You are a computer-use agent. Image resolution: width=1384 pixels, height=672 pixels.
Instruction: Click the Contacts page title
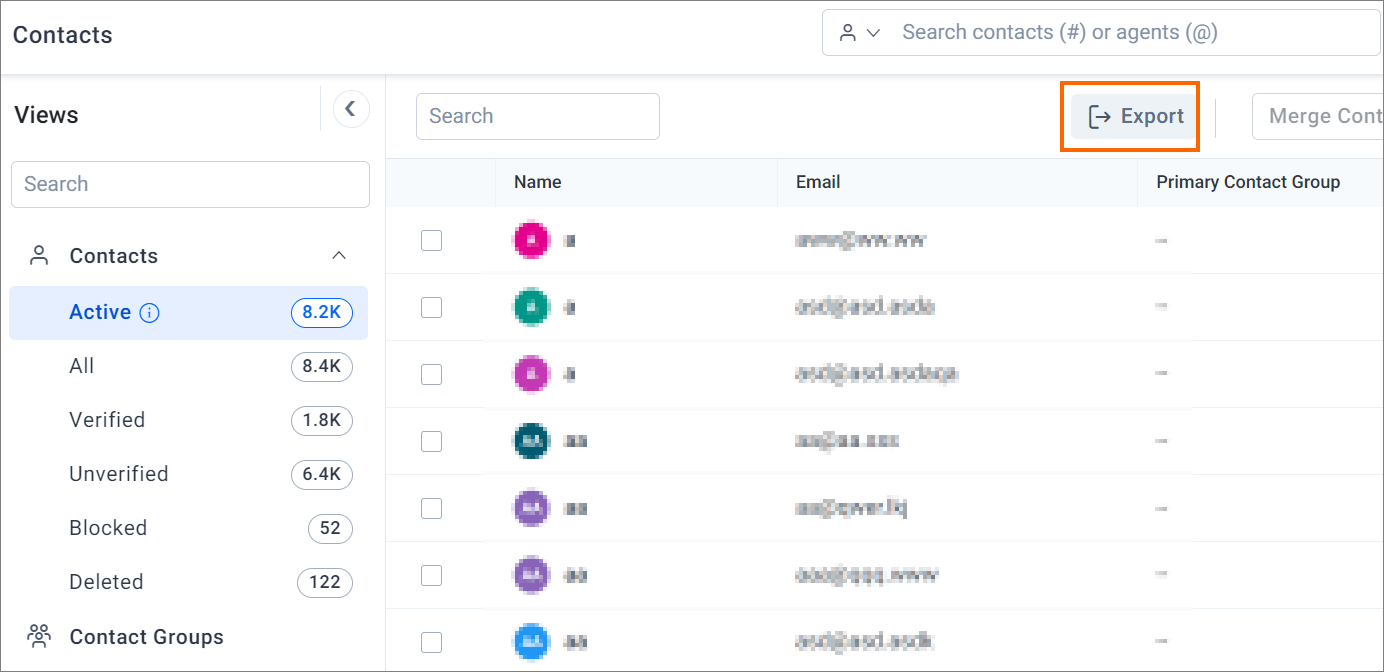pos(62,35)
